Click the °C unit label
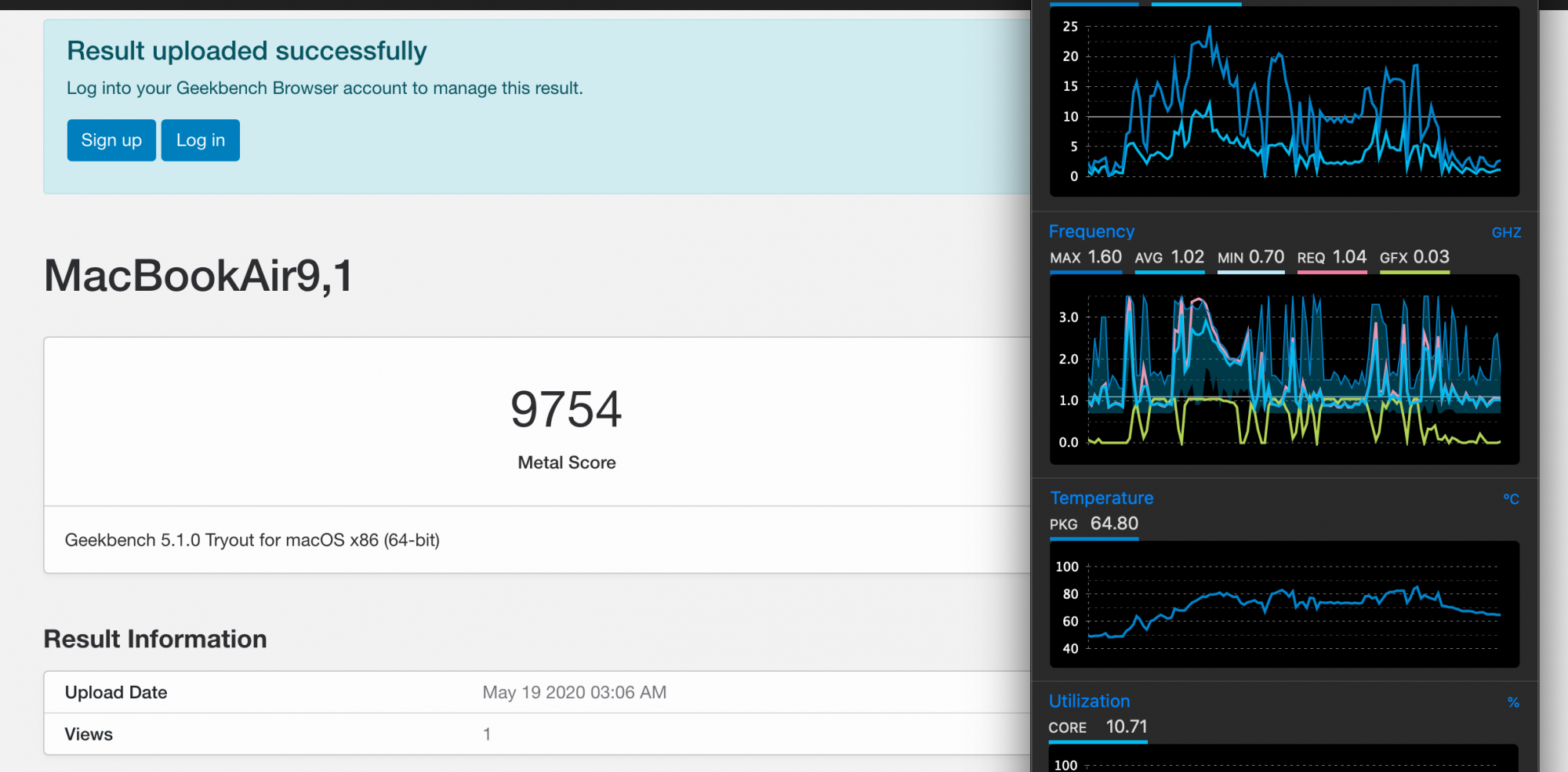The width and height of the screenshot is (1568, 772). click(x=1512, y=499)
